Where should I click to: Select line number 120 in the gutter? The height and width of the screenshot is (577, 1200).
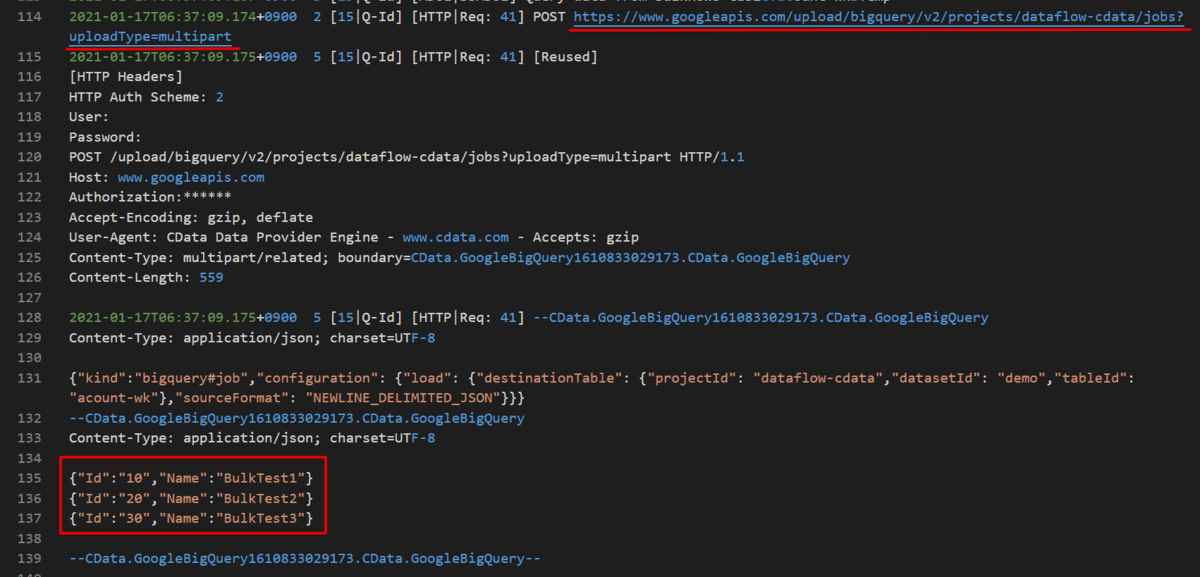[x=32, y=157]
